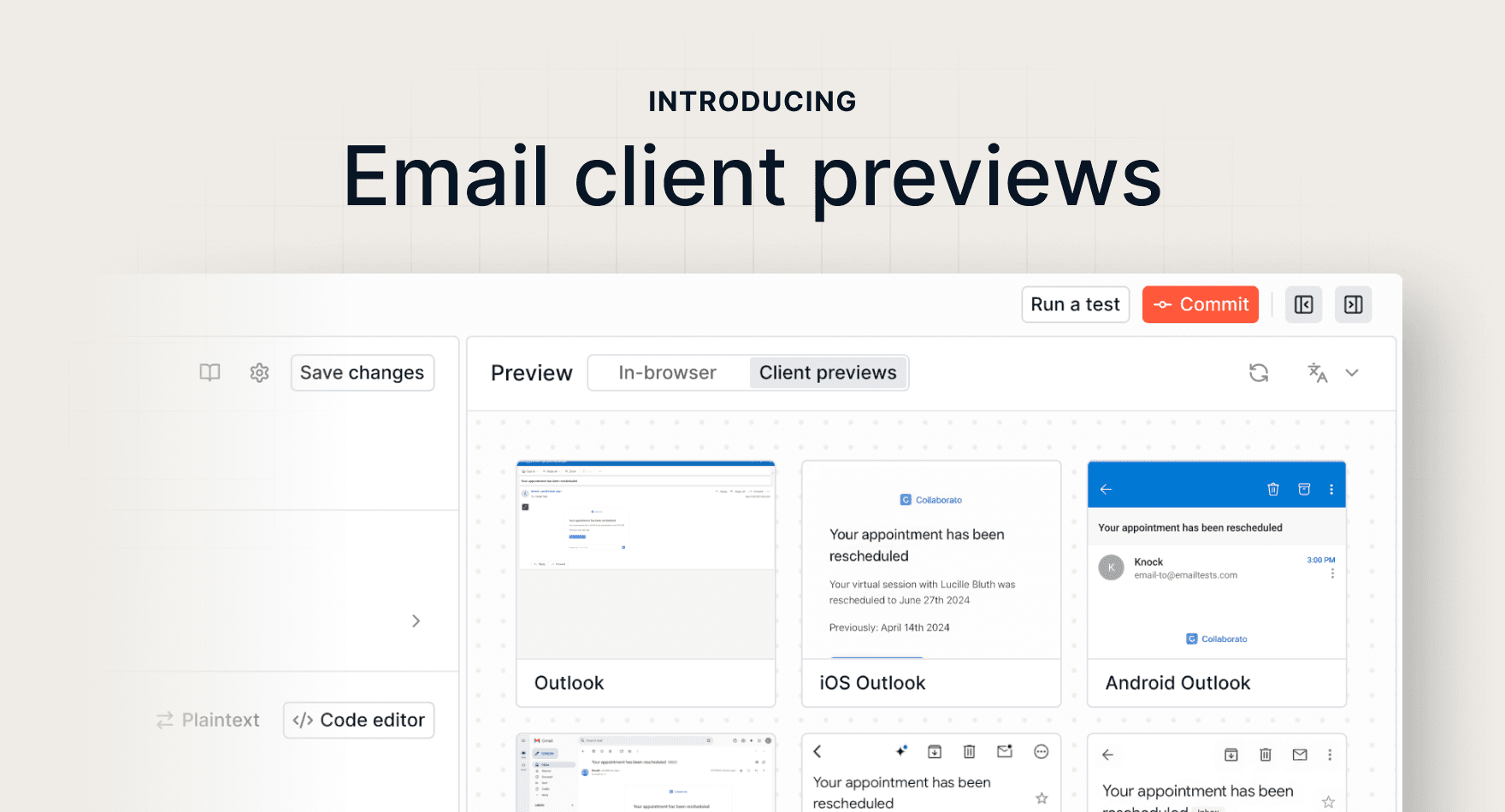Open the Outlook desktop preview thumbnail
Image resolution: width=1505 pixels, height=812 pixels.
click(x=646, y=560)
